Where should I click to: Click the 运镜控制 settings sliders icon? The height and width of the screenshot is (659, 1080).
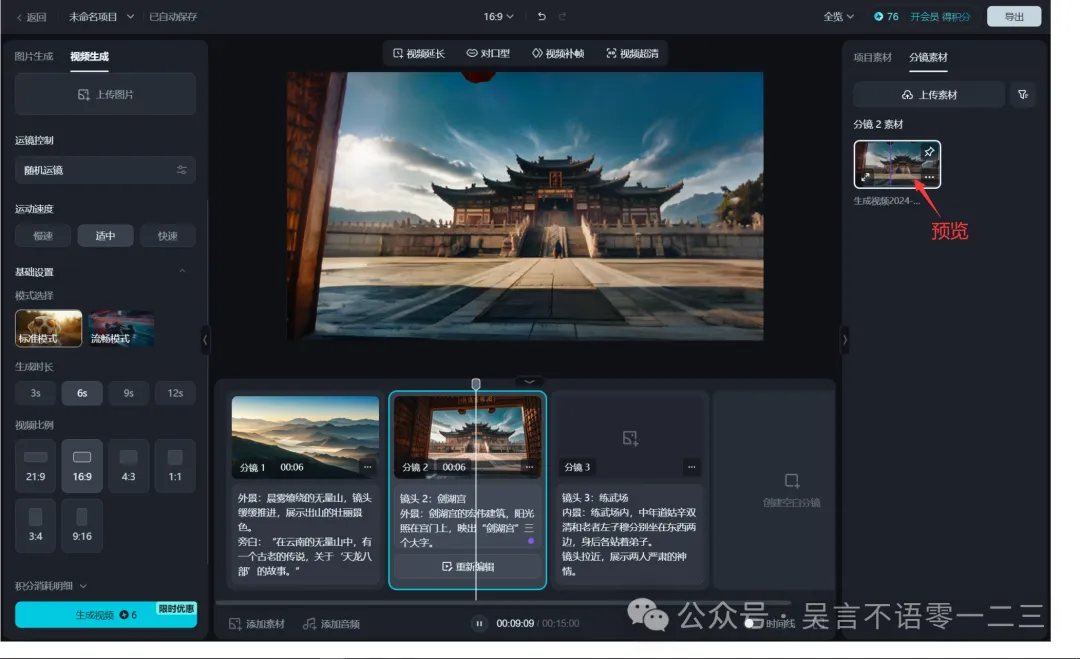pos(182,170)
